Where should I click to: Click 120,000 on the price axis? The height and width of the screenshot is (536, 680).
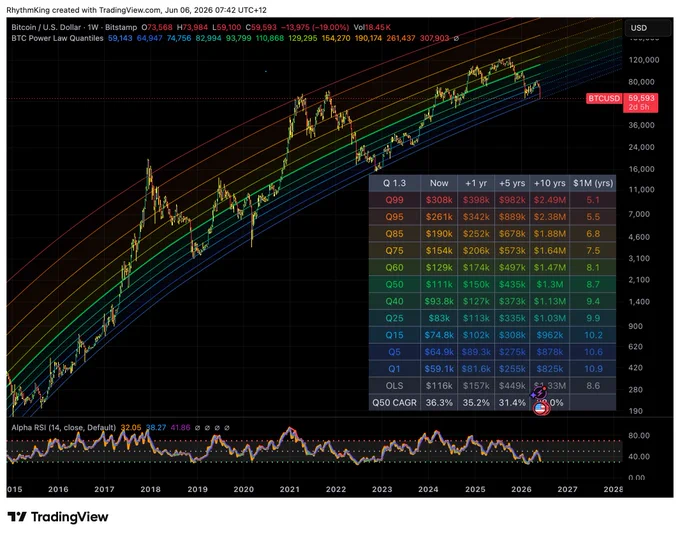point(644,60)
